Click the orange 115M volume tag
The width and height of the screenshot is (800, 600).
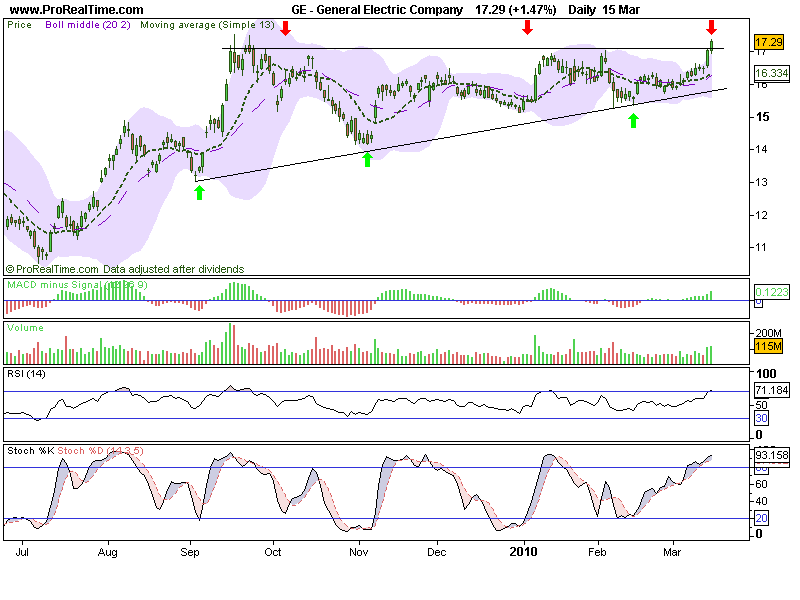pyautogui.click(x=768, y=346)
